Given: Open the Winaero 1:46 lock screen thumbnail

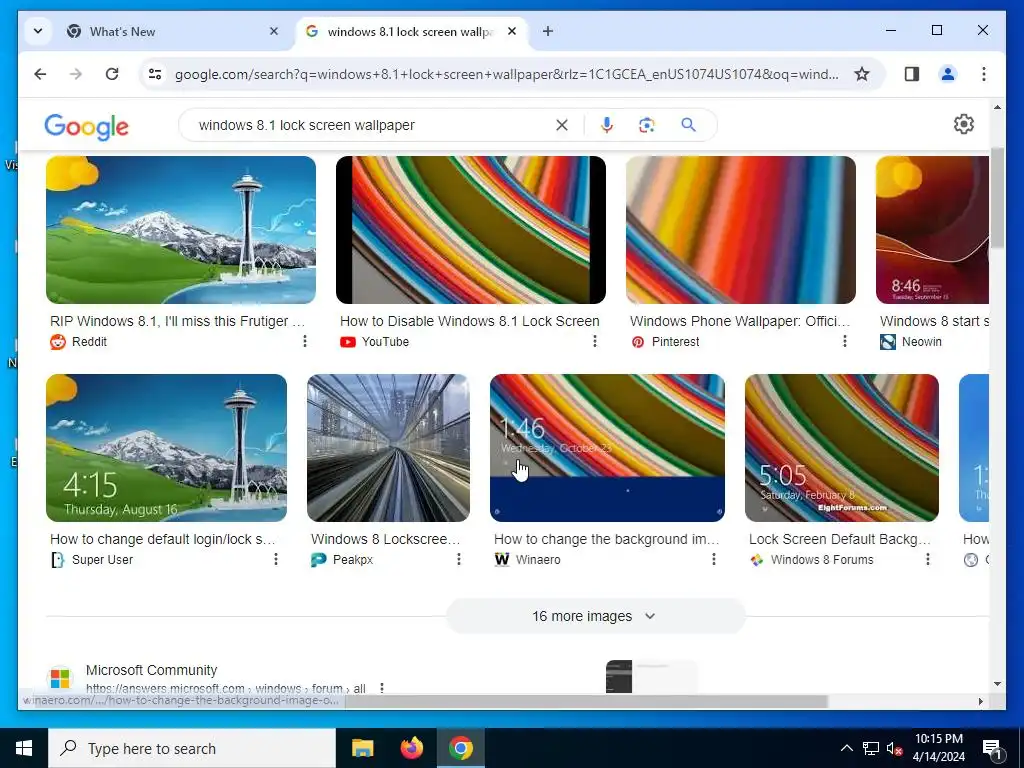Looking at the screenshot, I should pos(607,448).
